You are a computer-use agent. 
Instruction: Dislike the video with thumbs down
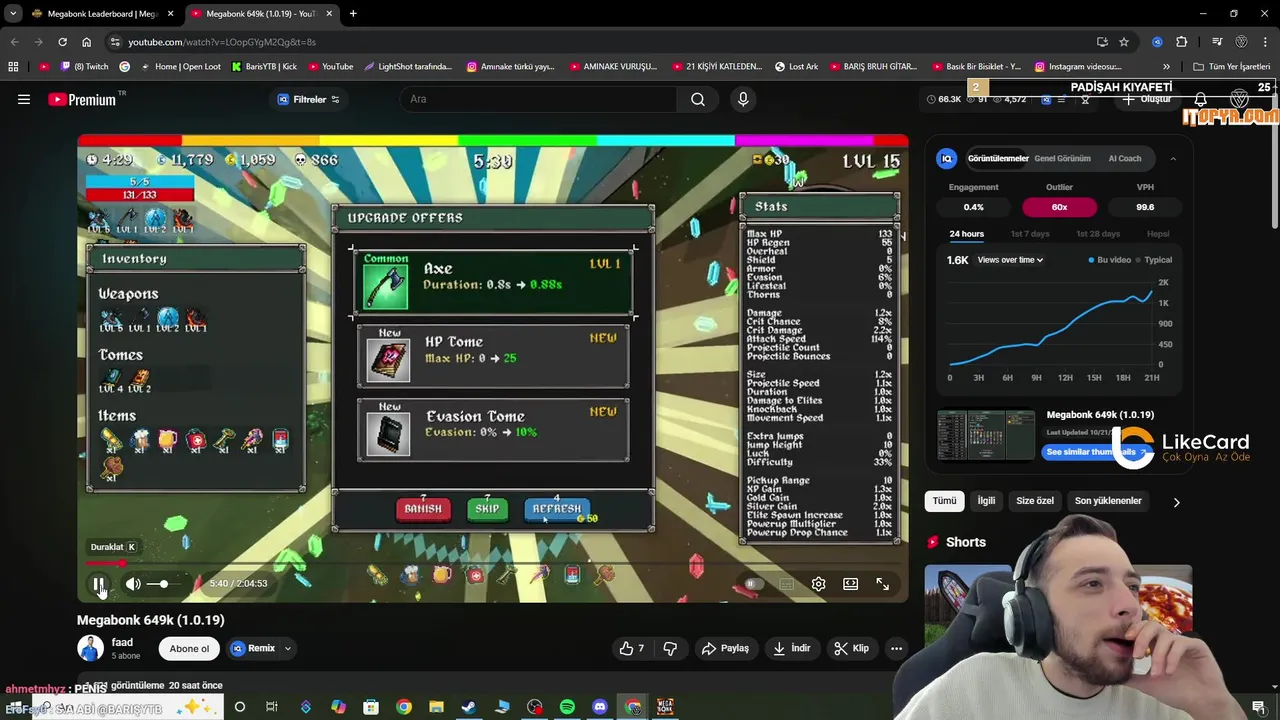[x=670, y=648]
